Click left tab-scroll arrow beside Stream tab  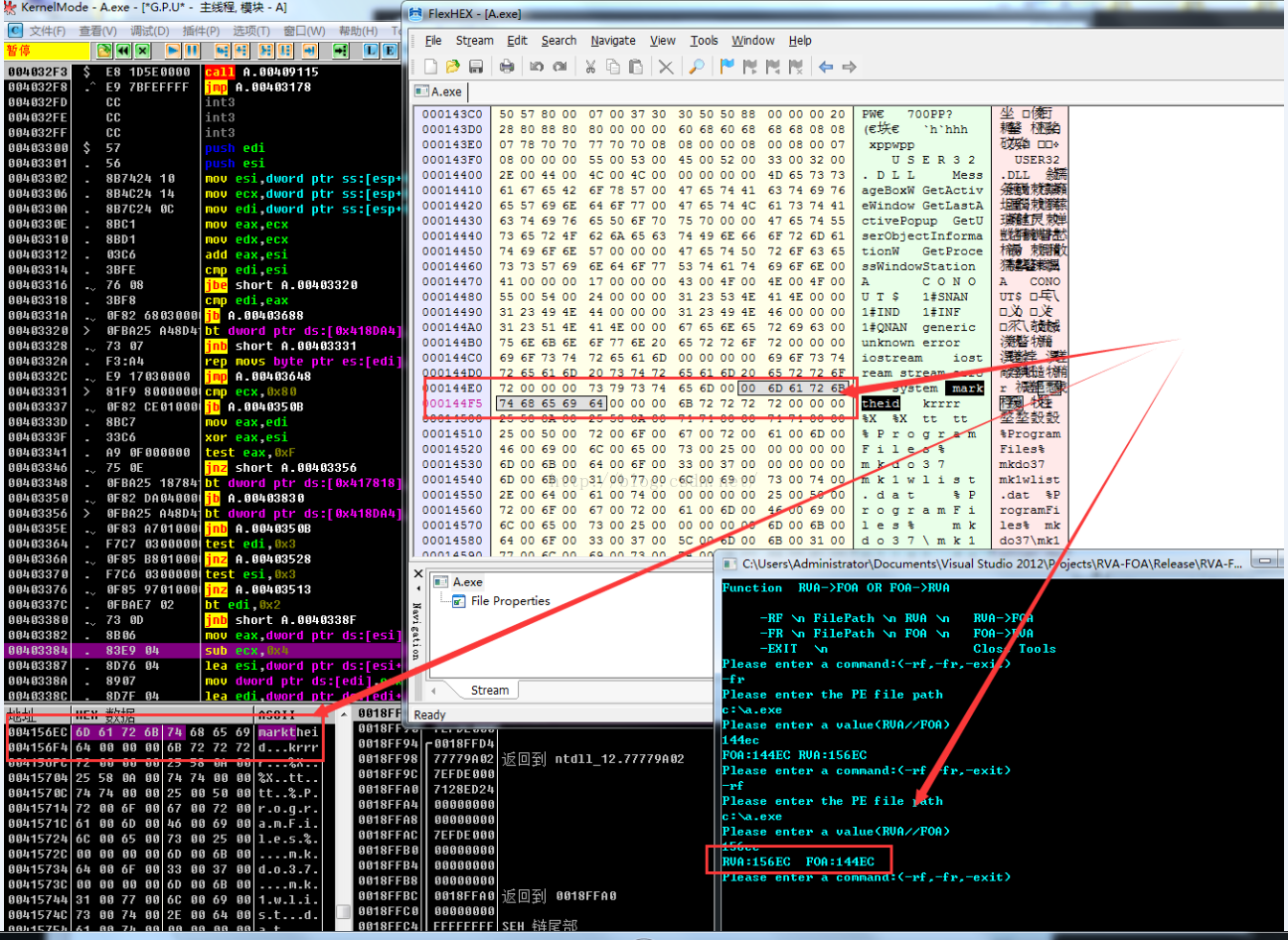pos(434,691)
